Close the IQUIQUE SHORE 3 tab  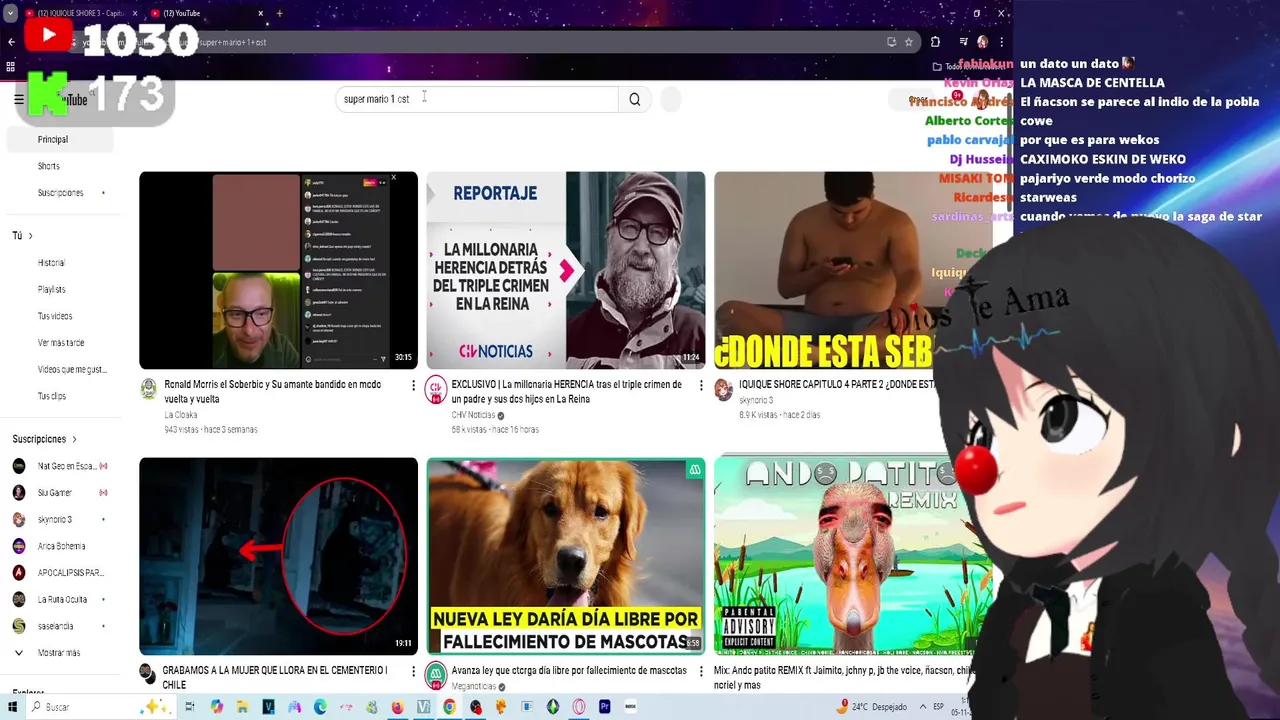pos(133,13)
